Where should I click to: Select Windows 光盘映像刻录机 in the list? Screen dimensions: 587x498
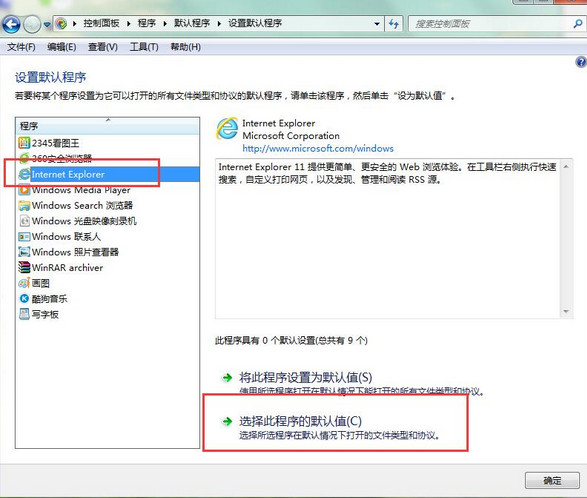point(84,221)
